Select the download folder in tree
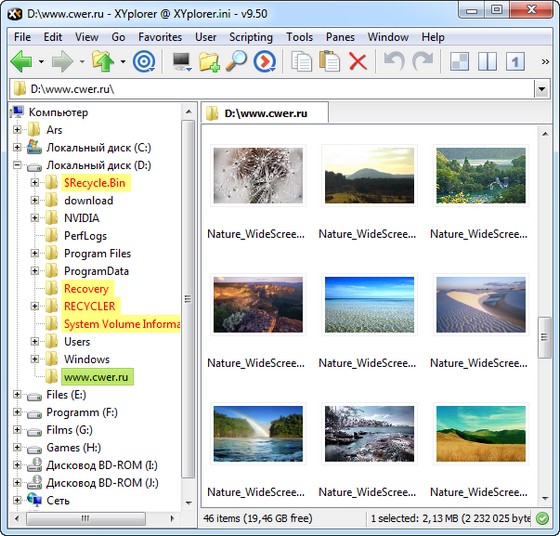The height and width of the screenshot is (536, 560). [x=89, y=200]
